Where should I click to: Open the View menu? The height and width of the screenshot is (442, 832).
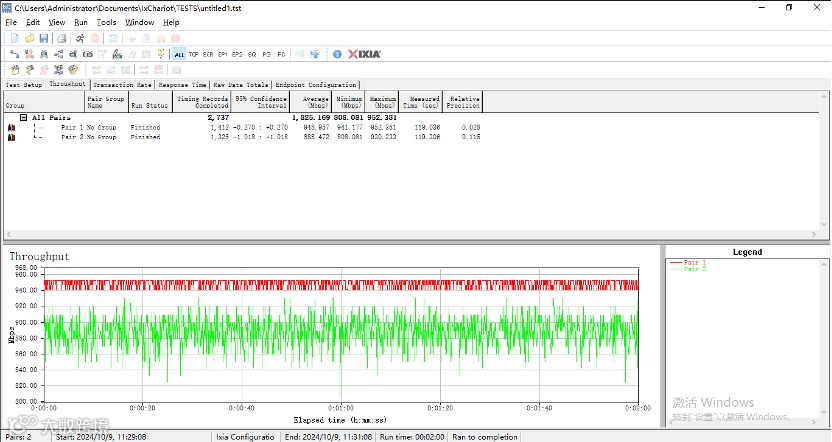57,22
